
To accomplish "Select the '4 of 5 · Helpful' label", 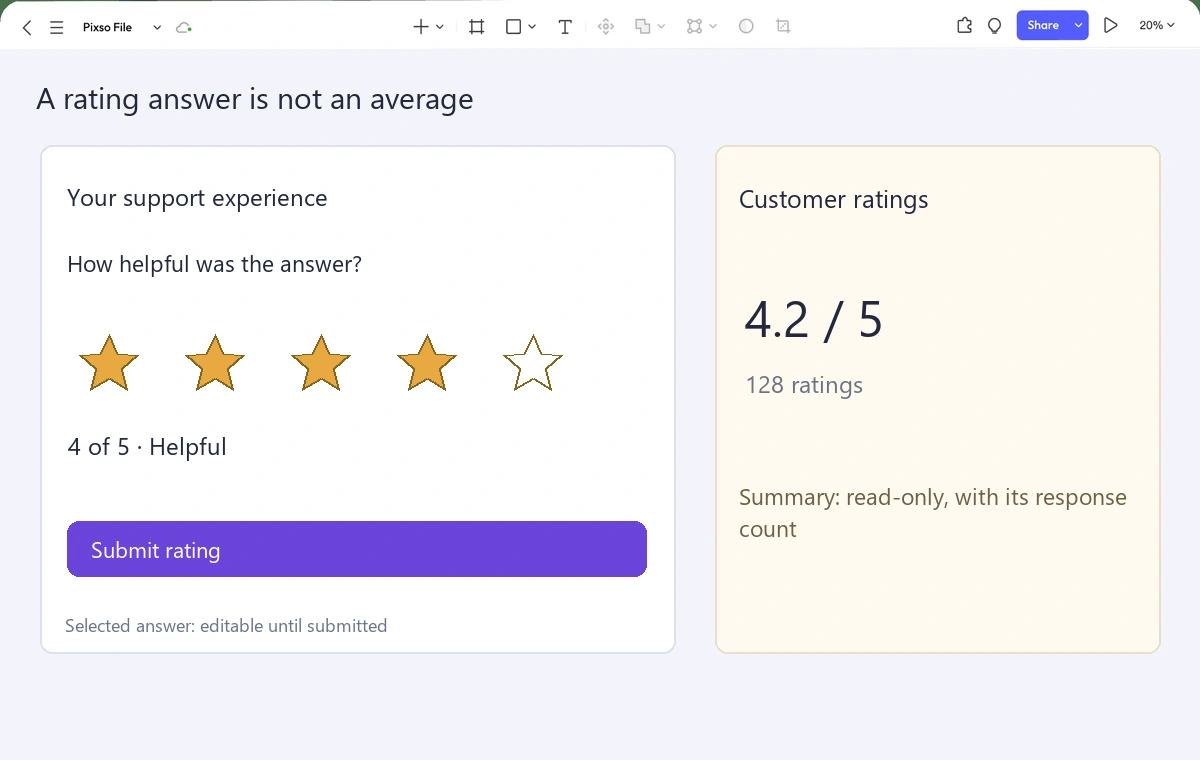I will [x=147, y=447].
